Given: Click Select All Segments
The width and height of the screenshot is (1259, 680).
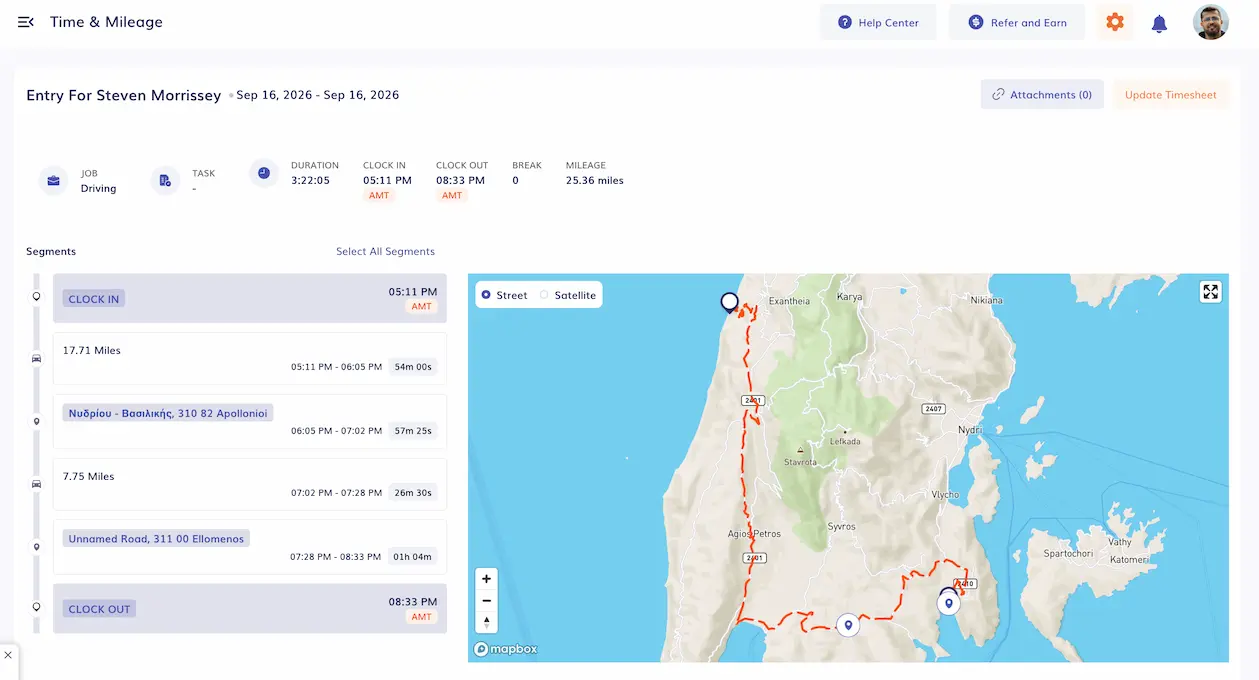Looking at the screenshot, I should (x=385, y=251).
